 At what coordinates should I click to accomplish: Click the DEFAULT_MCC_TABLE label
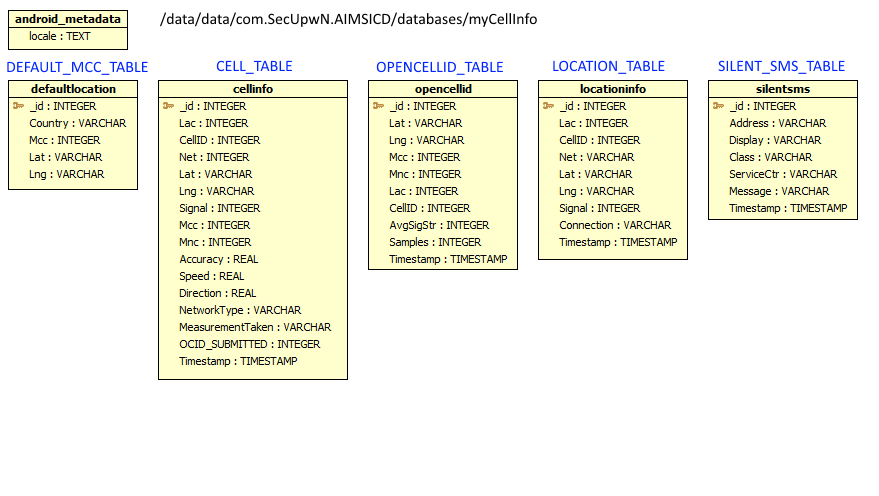coord(77,67)
